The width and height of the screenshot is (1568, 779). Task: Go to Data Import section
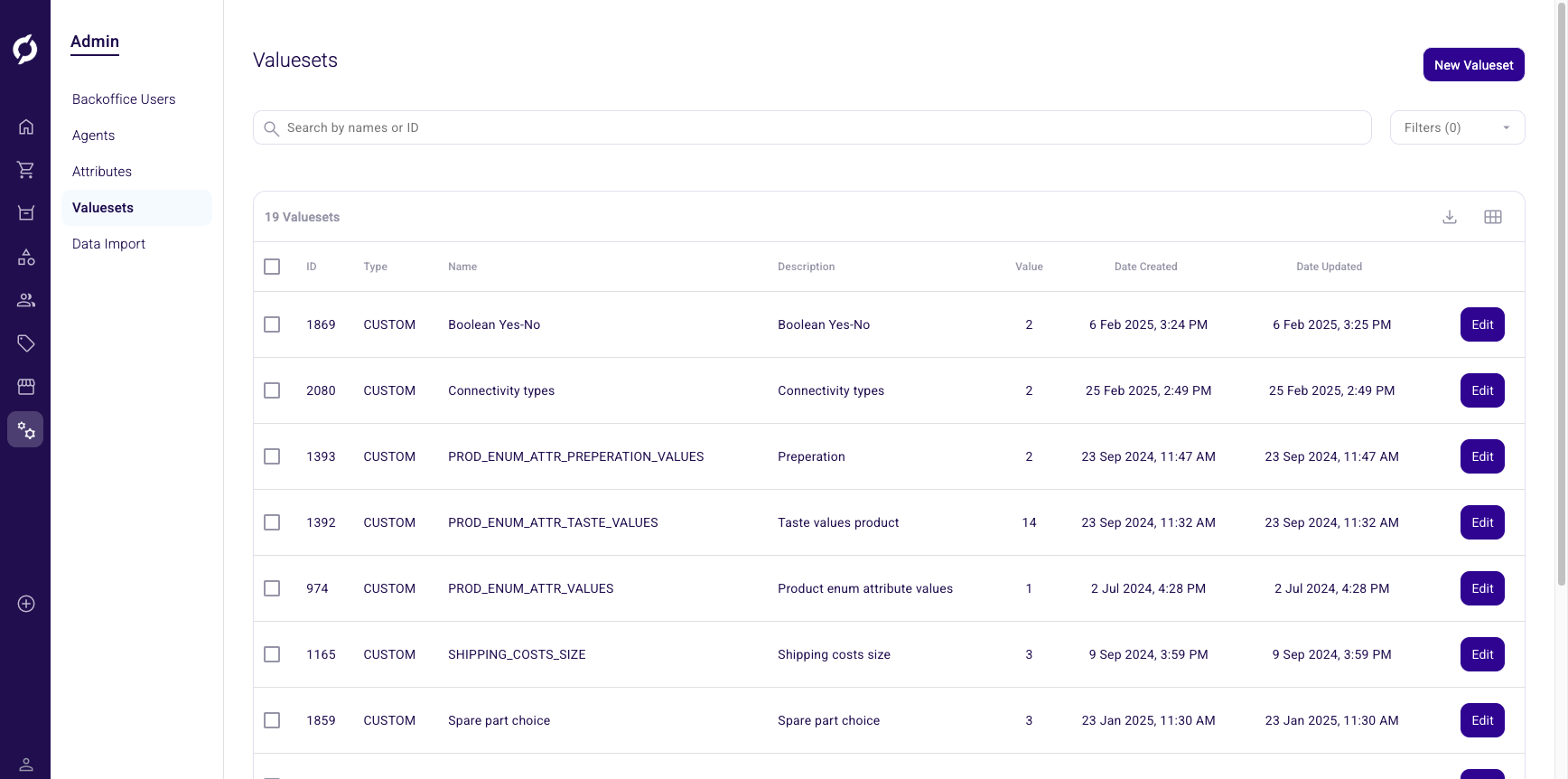(108, 244)
